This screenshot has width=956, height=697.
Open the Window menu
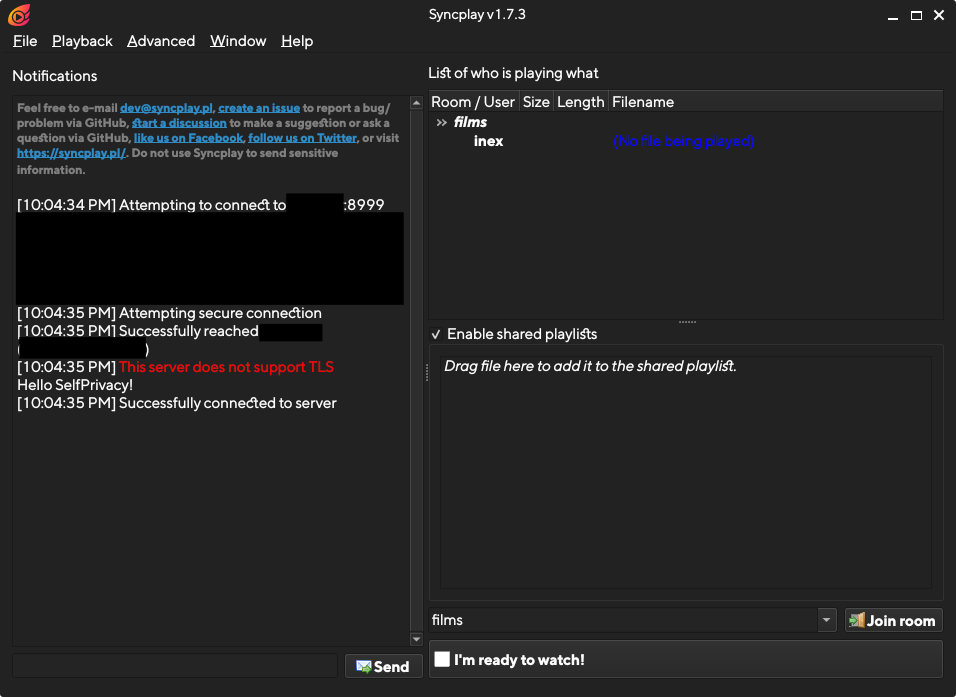click(238, 41)
